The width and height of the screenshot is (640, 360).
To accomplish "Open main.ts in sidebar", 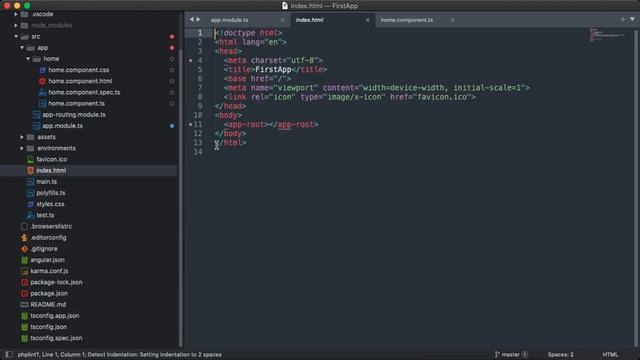I will 47,182.
